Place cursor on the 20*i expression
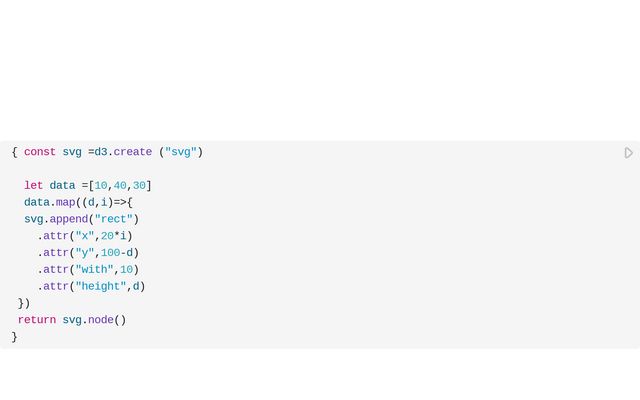Image resolution: width=640 pixels, height=400 pixels. (116, 236)
